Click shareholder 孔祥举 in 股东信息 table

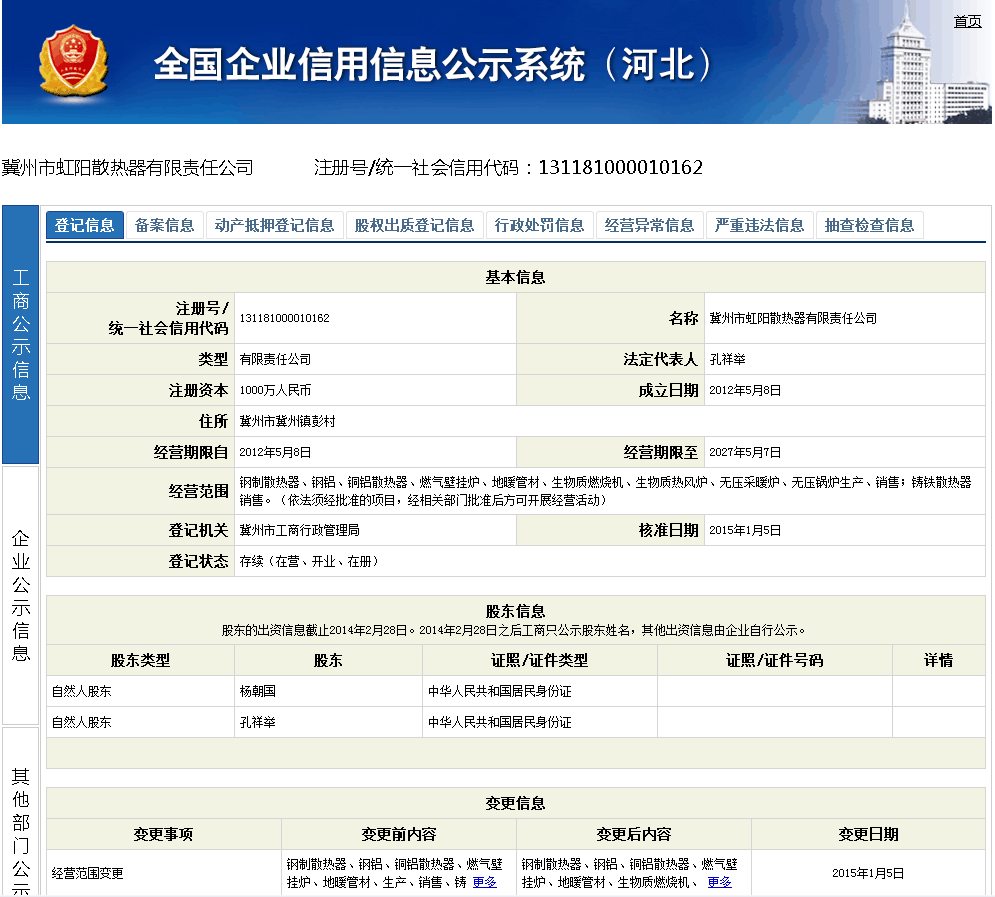point(258,723)
